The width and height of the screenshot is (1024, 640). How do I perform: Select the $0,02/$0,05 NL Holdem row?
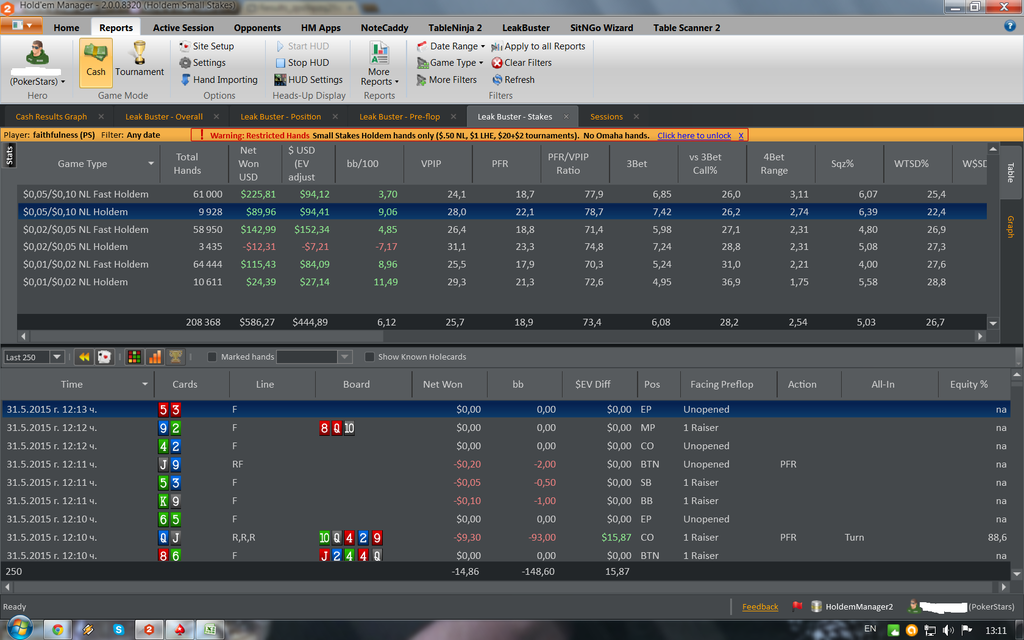coord(502,247)
